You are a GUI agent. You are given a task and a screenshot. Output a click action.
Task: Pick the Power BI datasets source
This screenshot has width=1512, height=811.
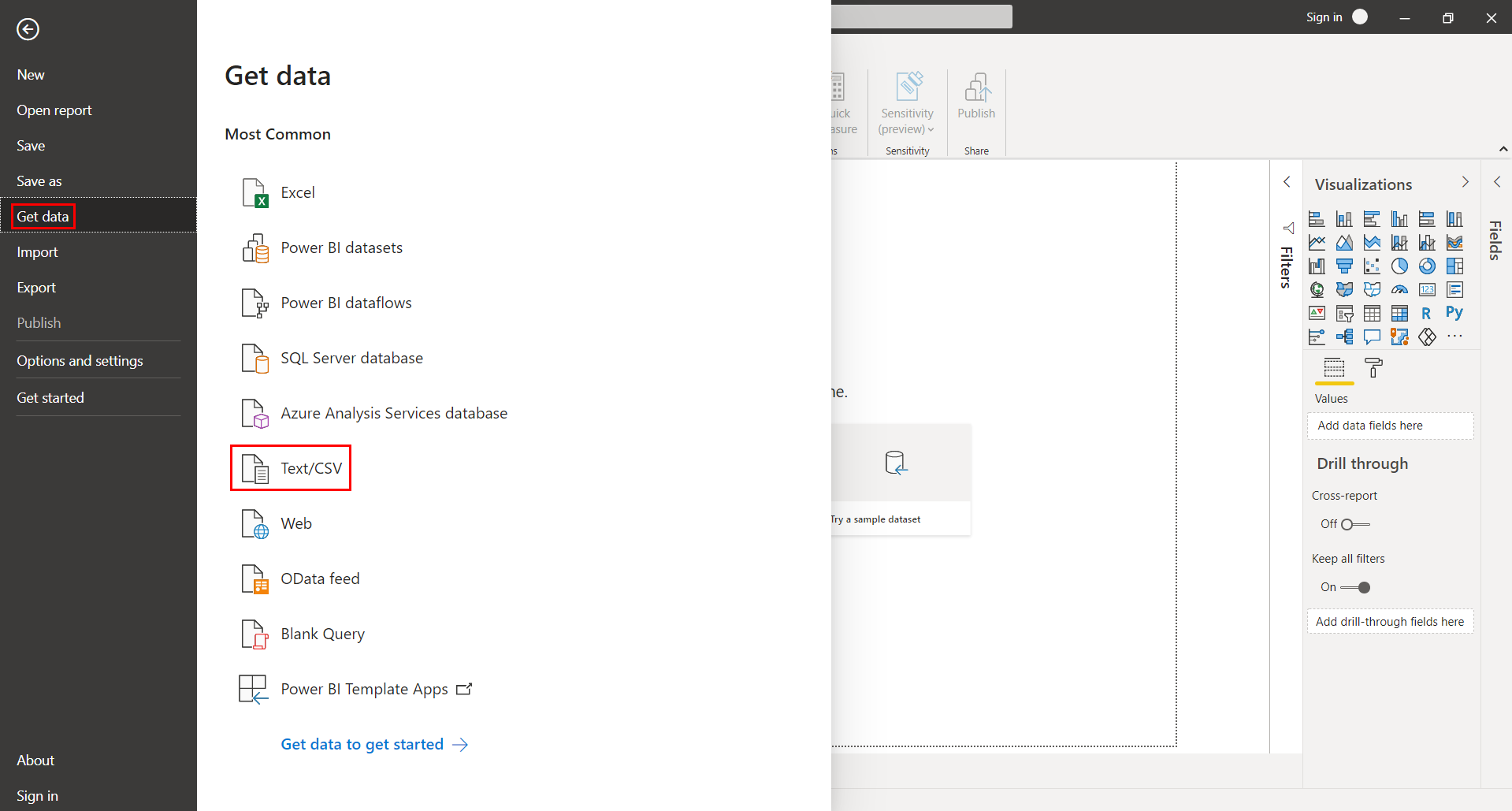tap(321, 247)
